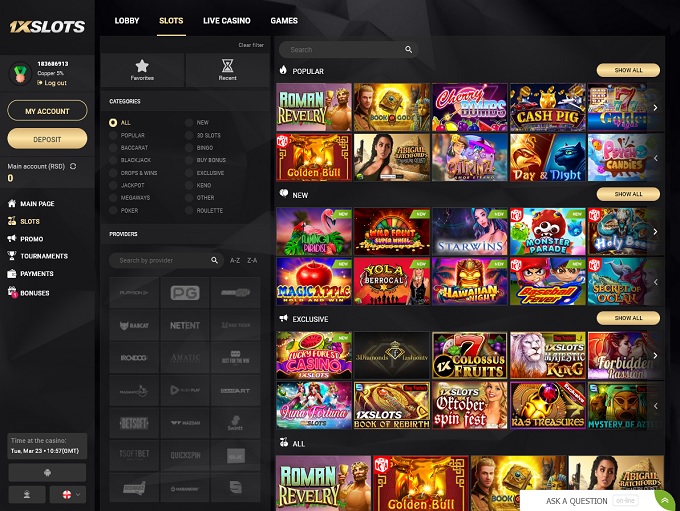Image resolution: width=680 pixels, height=511 pixels.
Task: Click the Android app download icon
Action: click(47, 472)
